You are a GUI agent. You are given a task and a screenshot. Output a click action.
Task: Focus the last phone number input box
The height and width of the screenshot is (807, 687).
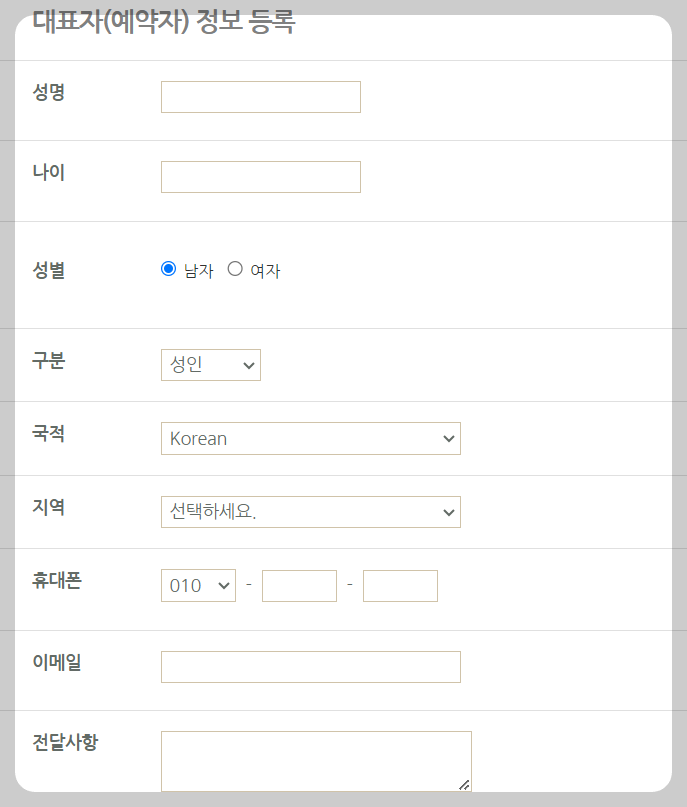tap(400, 585)
